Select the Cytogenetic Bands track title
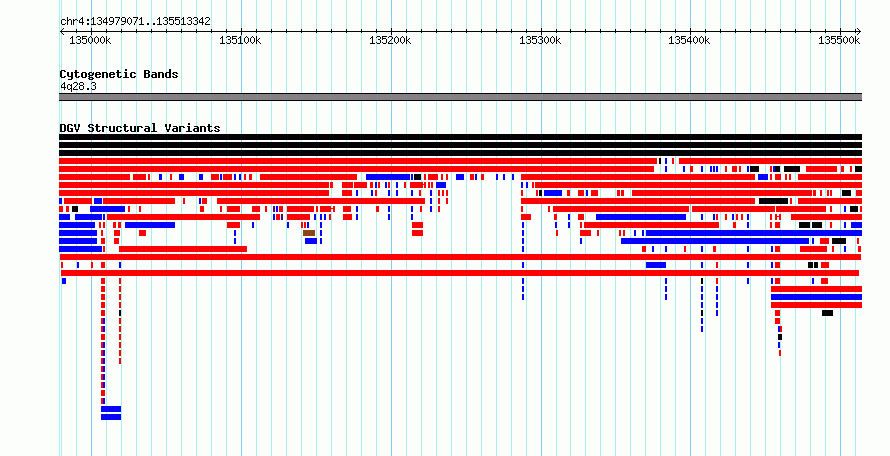 pyautogui.click(x=119, y=74)
